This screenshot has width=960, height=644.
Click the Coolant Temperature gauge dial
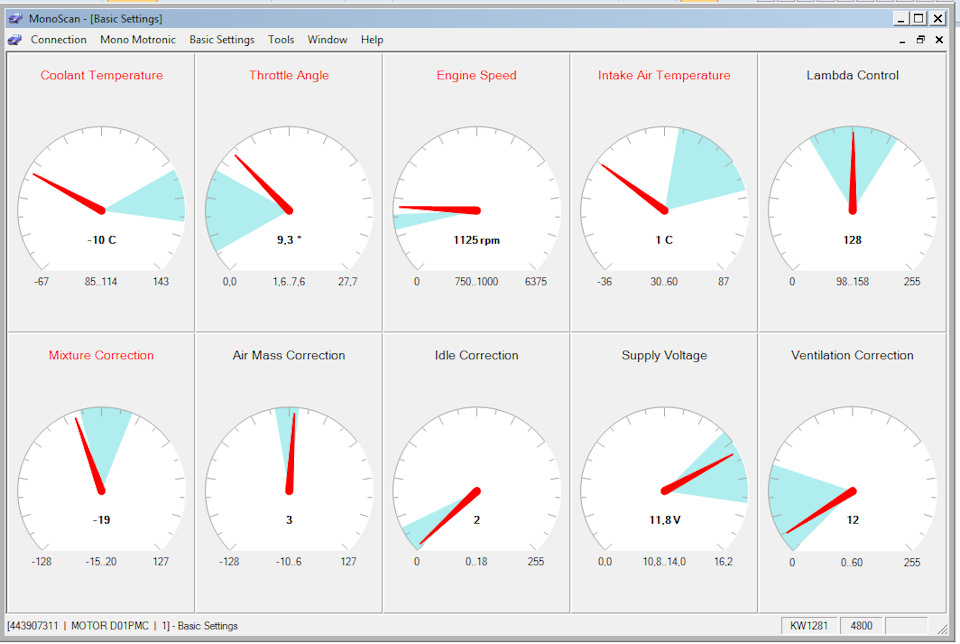click(102, 198)
